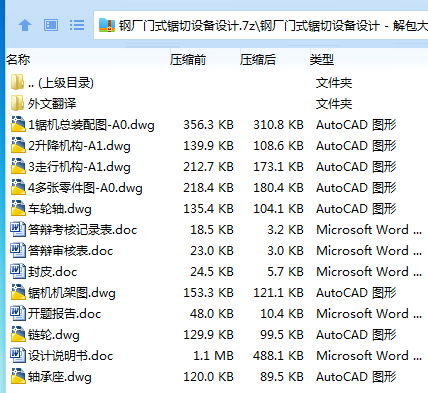Click the 1锯机总装配图-A0.dwg file icon
Image resolution: width=428 pixels, height=393 pixels.
coord(18,124)
